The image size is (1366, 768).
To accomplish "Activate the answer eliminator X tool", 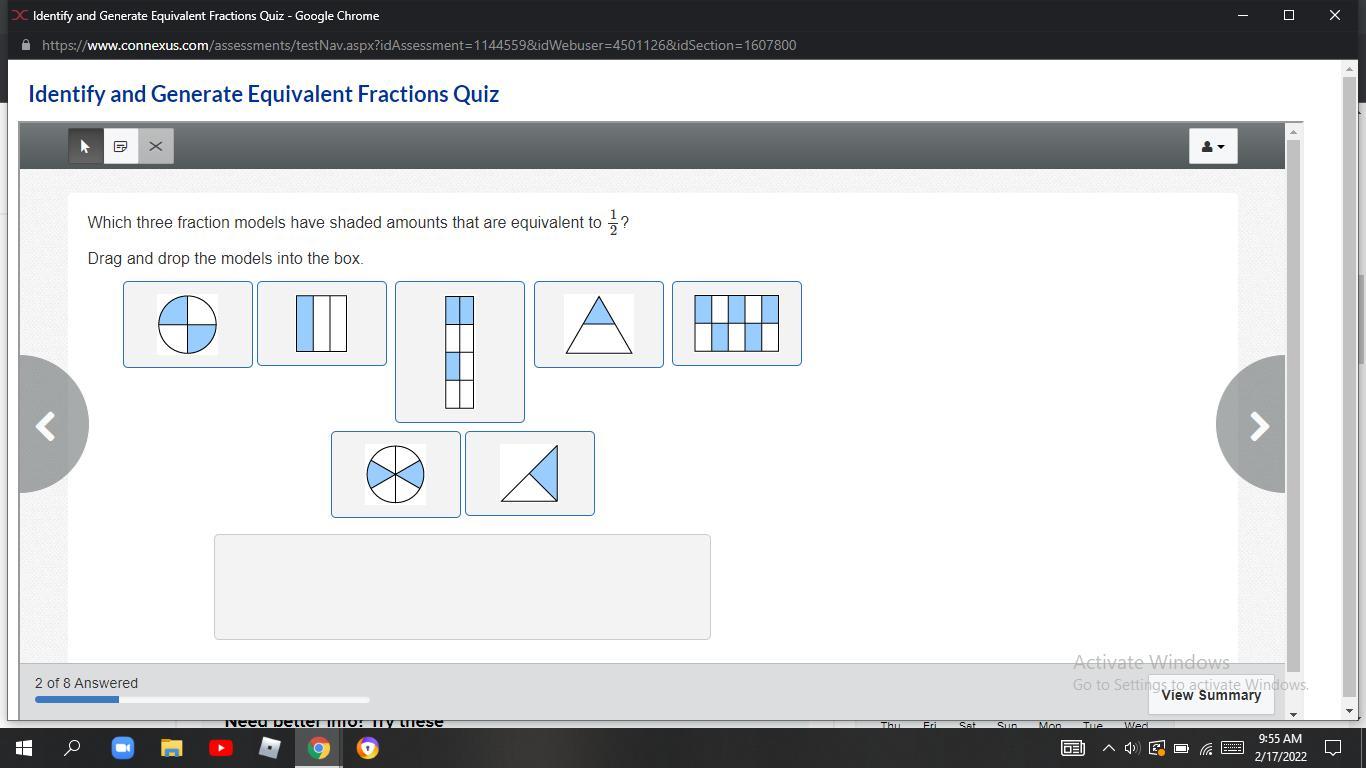I will [156, 146].
